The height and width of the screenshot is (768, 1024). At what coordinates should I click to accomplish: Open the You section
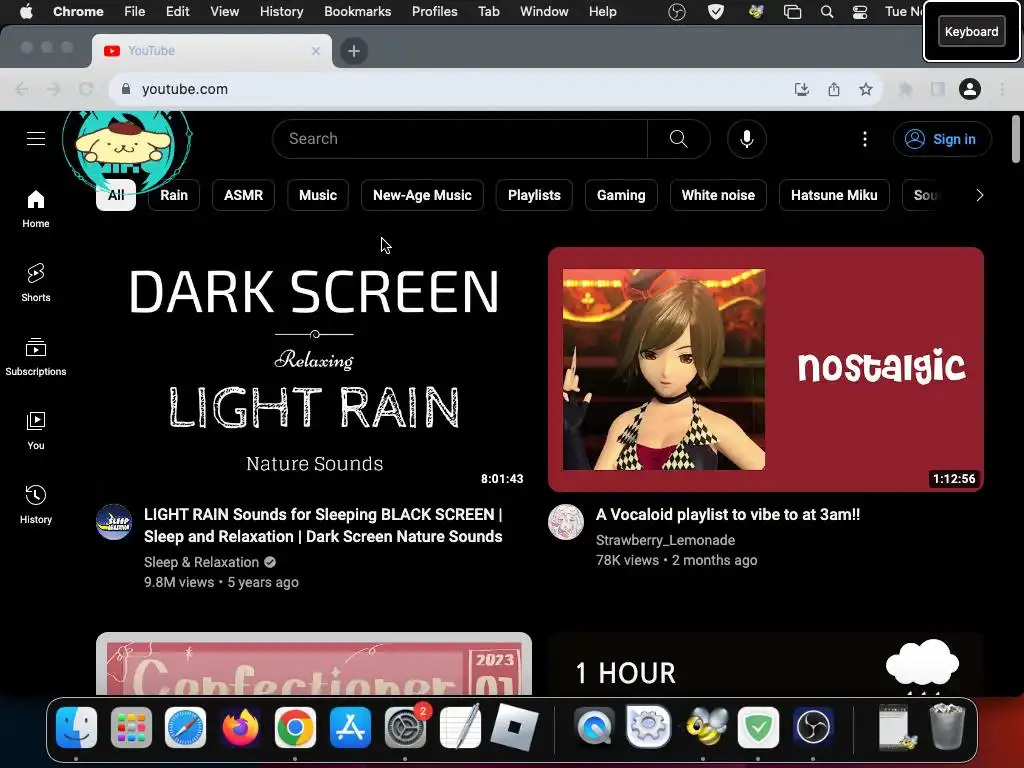coord(36,430)
